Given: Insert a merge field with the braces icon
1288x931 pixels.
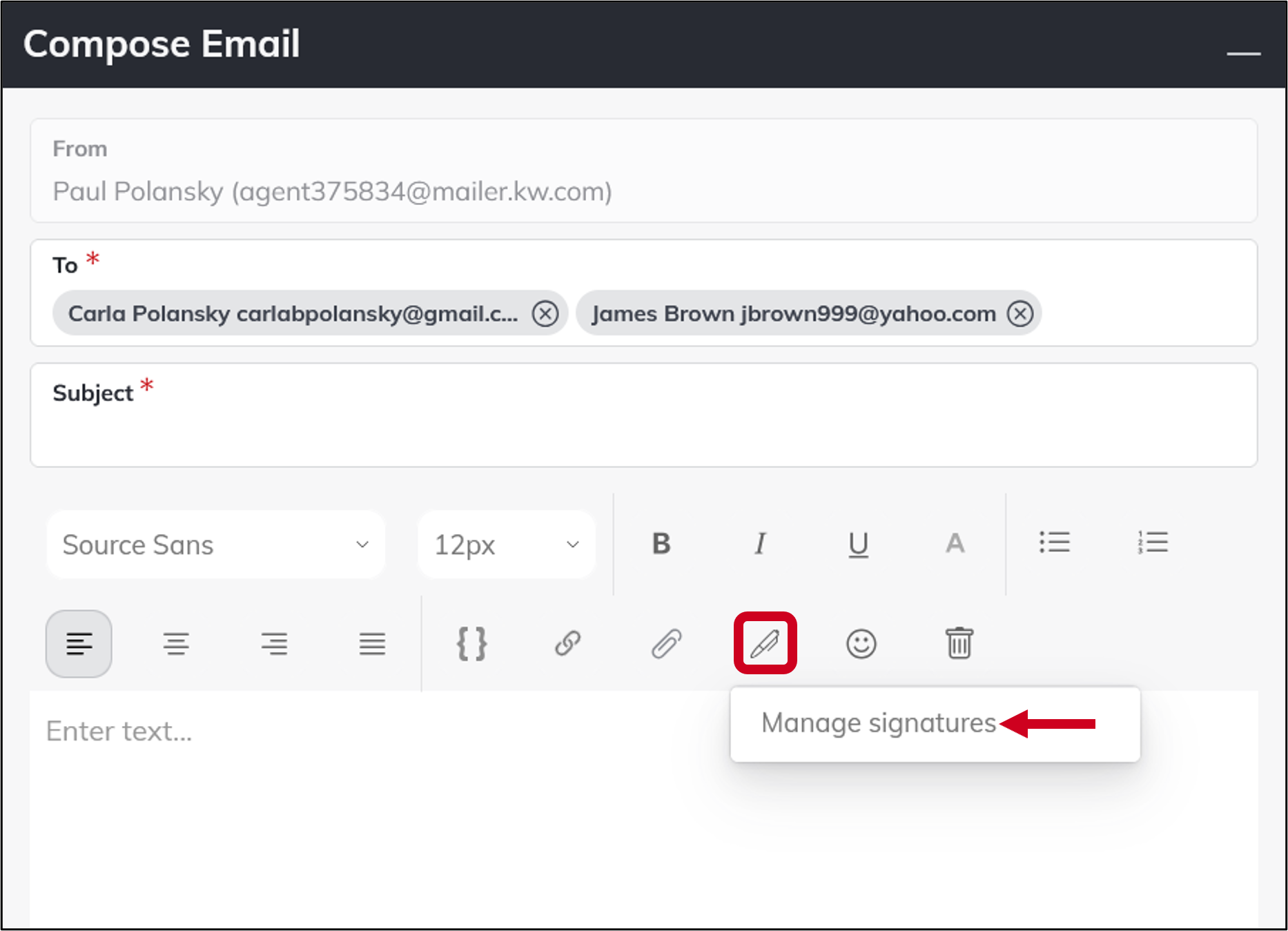Looking at the screenshot, I should tap(471, 644).
